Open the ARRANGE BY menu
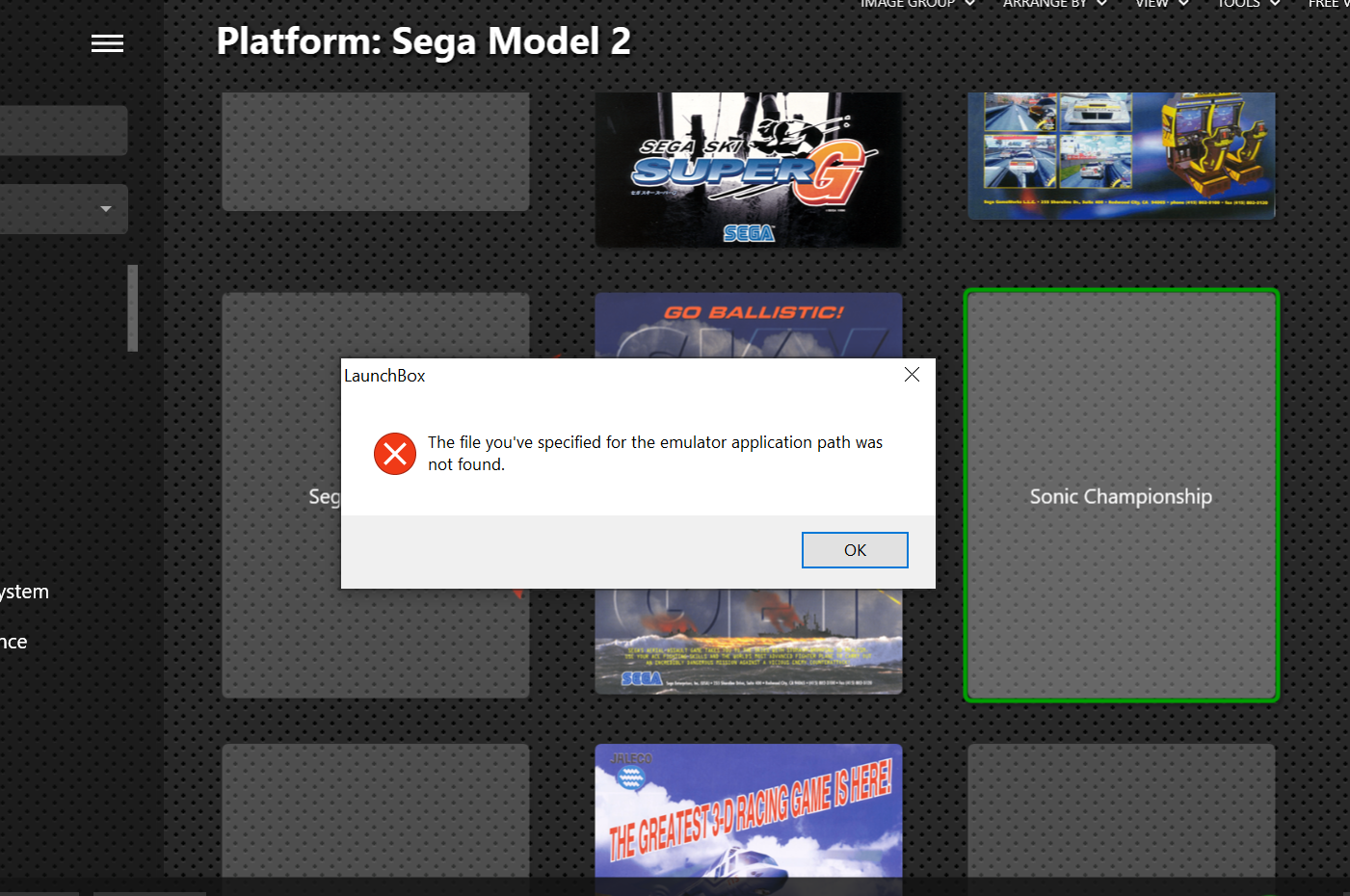This screenshot has width=1350, height=896. pyautogui.click(x=1054, y=4)
